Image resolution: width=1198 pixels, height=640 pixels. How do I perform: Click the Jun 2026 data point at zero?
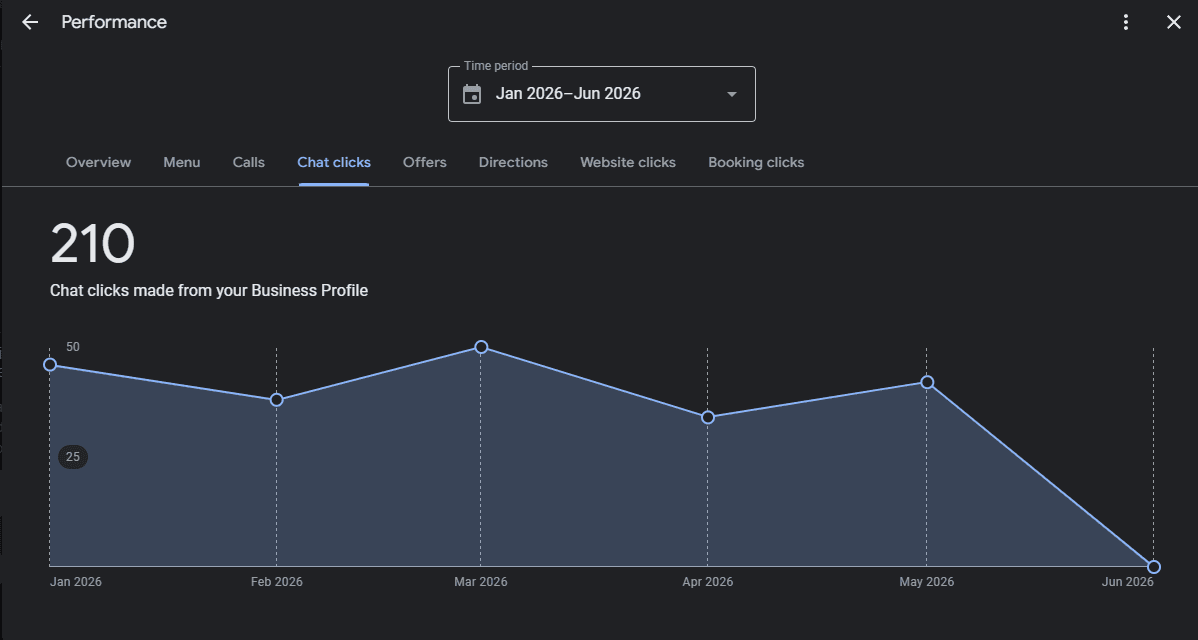[1154, 567]
